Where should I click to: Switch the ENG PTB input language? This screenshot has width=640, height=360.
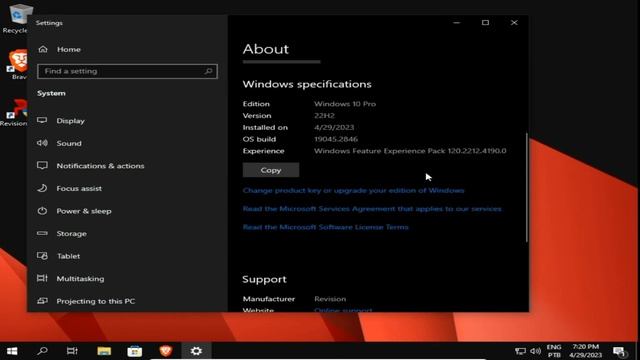pyautogui.click(x=554, y=351)
